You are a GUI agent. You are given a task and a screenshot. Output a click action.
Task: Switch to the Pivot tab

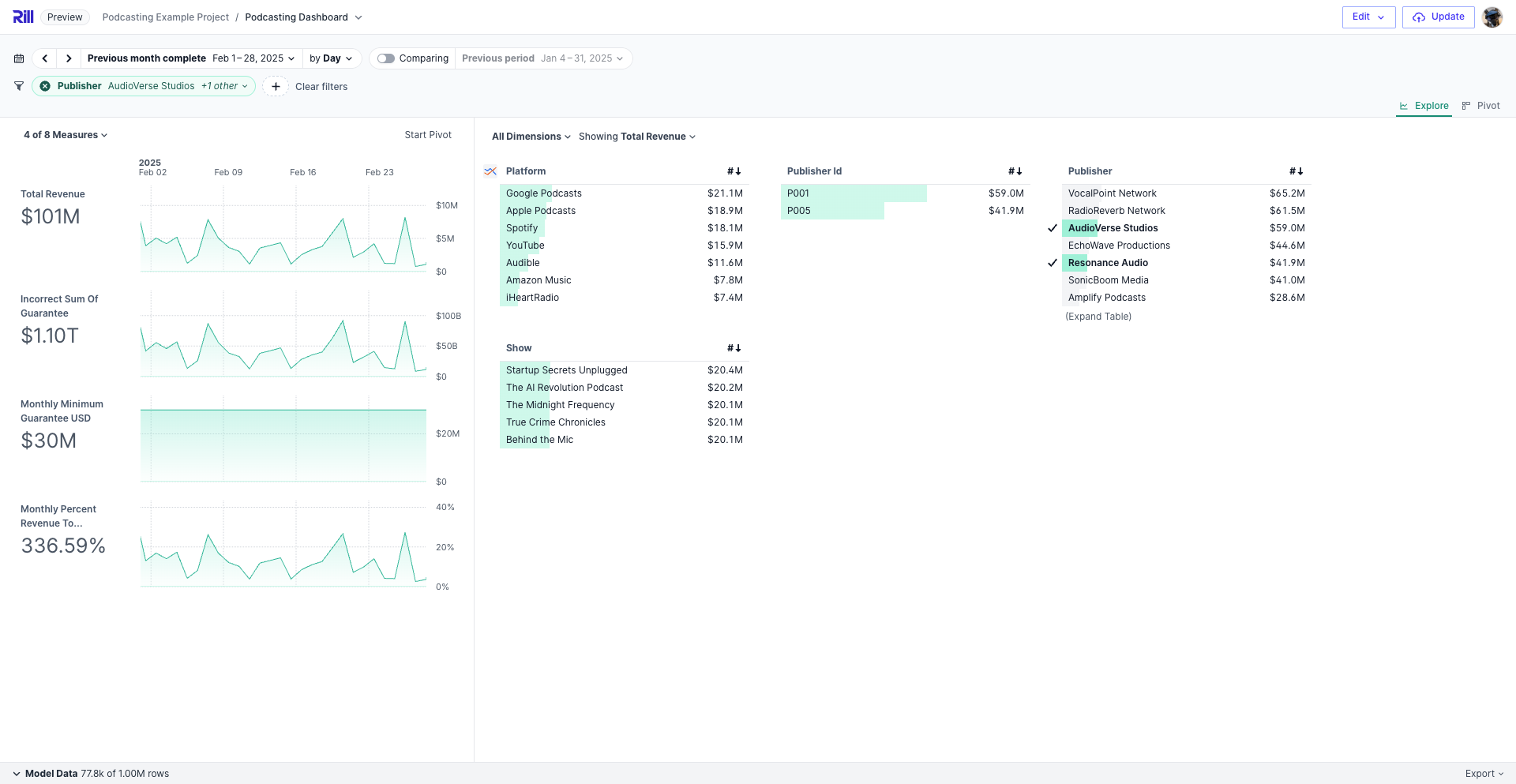1480,106
